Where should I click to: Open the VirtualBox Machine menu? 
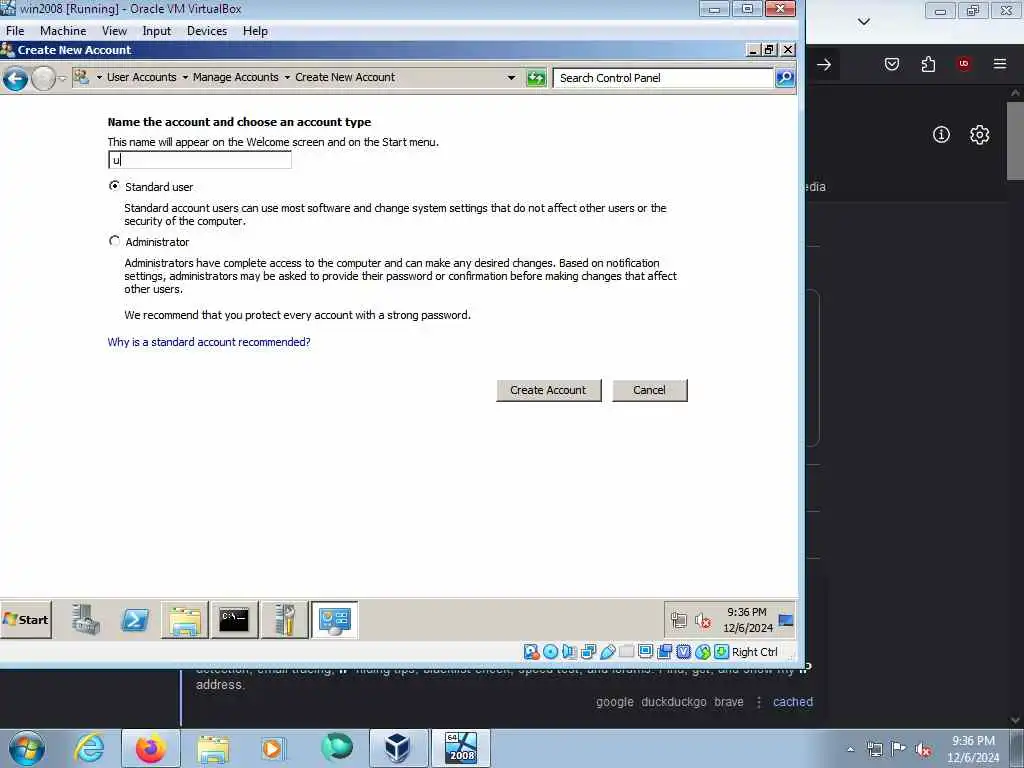coord(63,31)
